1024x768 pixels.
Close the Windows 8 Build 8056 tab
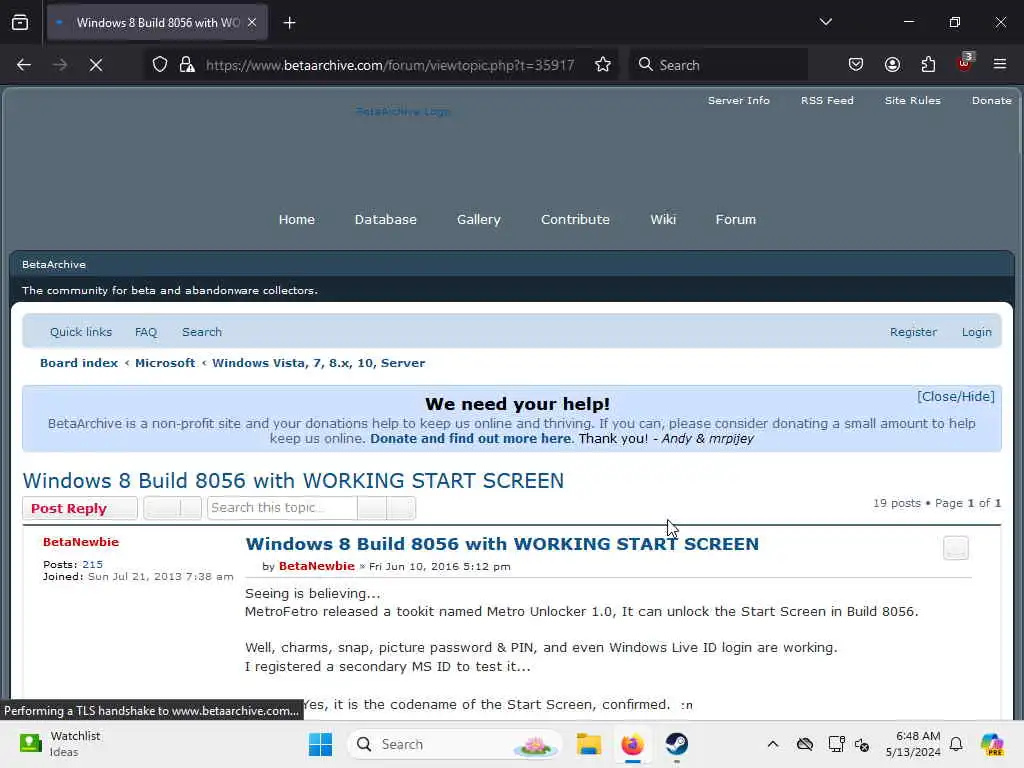[252, 22]
